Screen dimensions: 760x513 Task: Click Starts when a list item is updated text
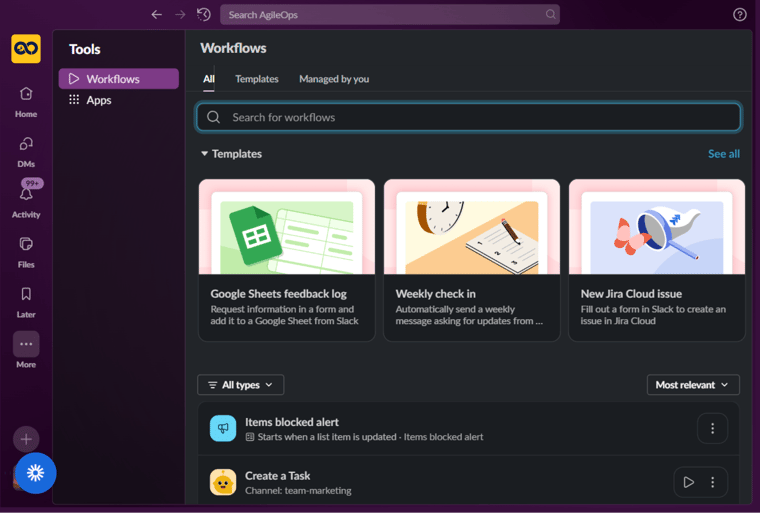tap(327, 437)
